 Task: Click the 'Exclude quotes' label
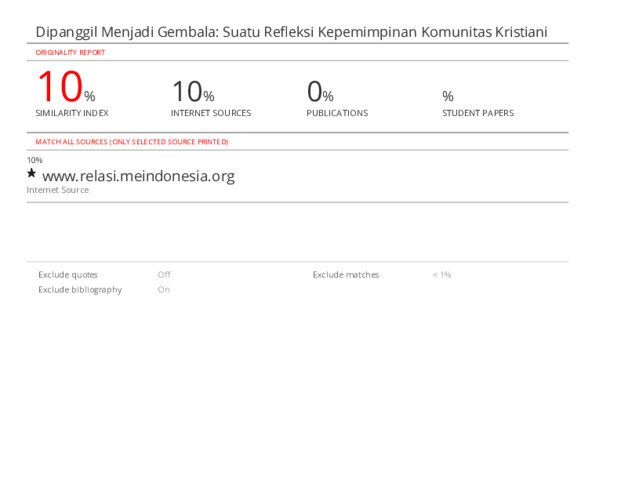click(x=68, y=274)
